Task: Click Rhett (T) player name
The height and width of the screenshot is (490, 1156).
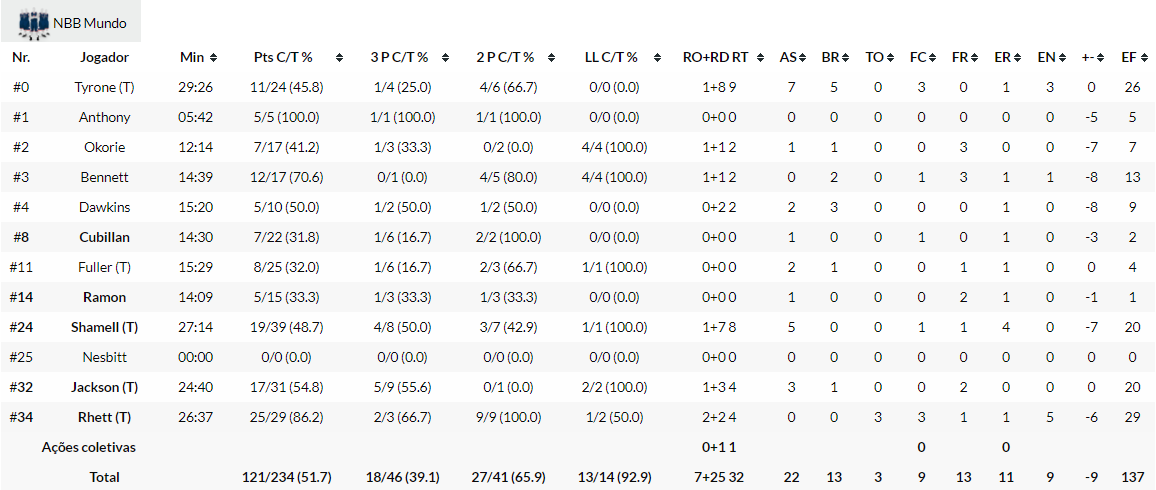Action: coord(104,418)
